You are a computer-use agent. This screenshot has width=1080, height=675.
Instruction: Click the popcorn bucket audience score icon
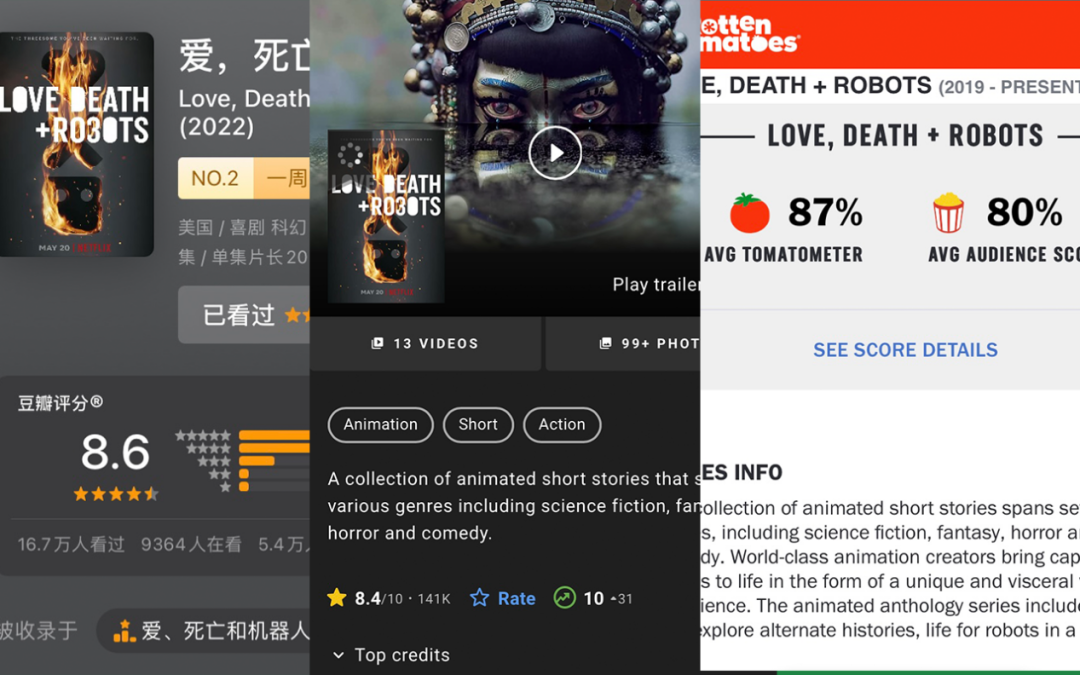point(948,212)
